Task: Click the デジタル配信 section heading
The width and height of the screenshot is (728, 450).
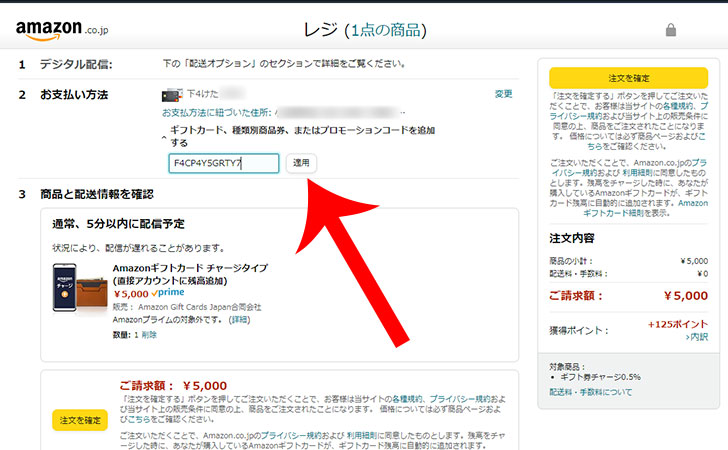Action: [x=76, y=64]
